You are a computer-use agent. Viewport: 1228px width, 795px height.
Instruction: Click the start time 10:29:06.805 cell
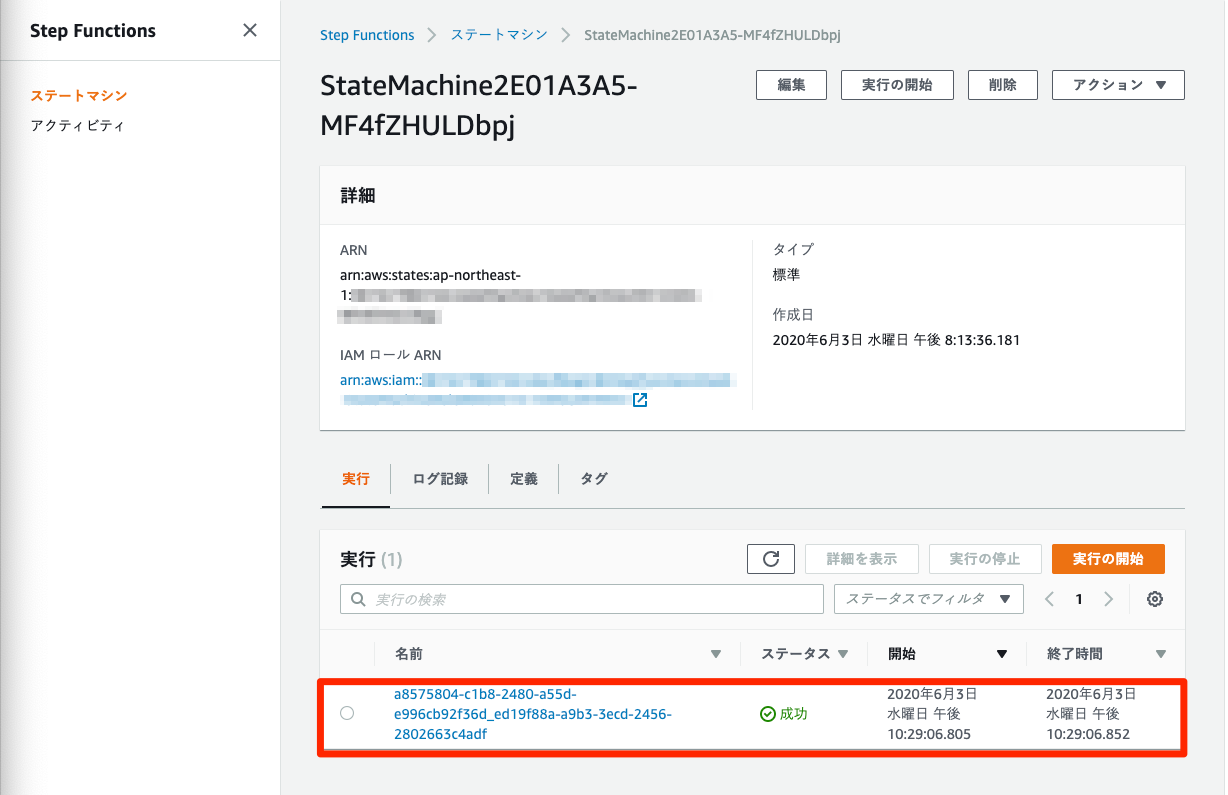click(932, 714)
